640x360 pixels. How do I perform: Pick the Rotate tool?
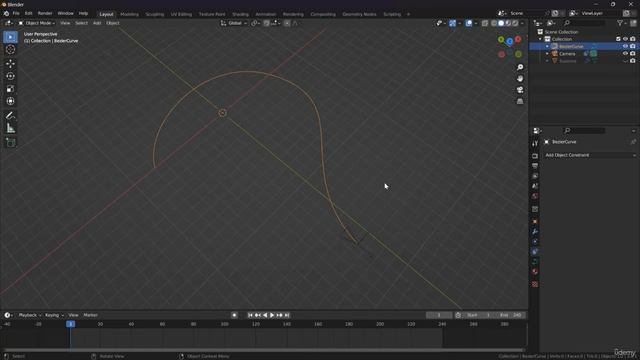(11, 76)
